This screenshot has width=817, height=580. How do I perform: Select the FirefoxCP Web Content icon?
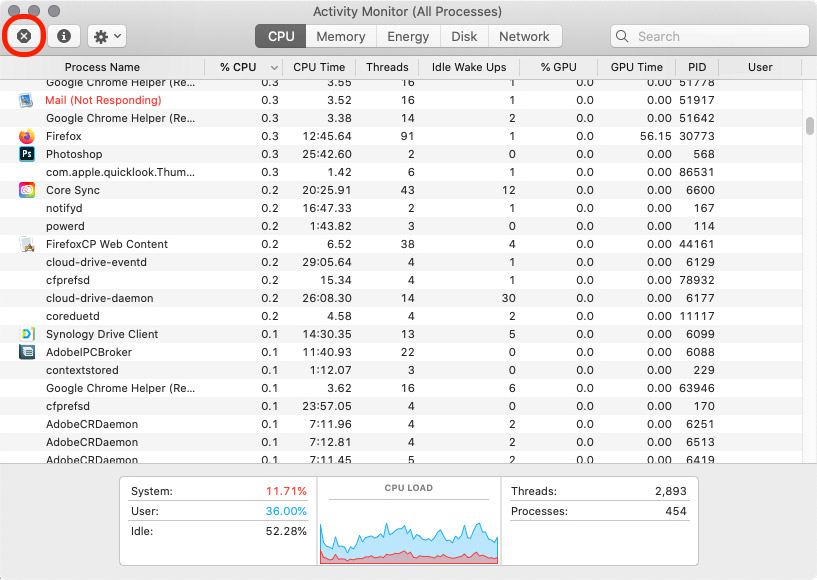click(27, 244)
